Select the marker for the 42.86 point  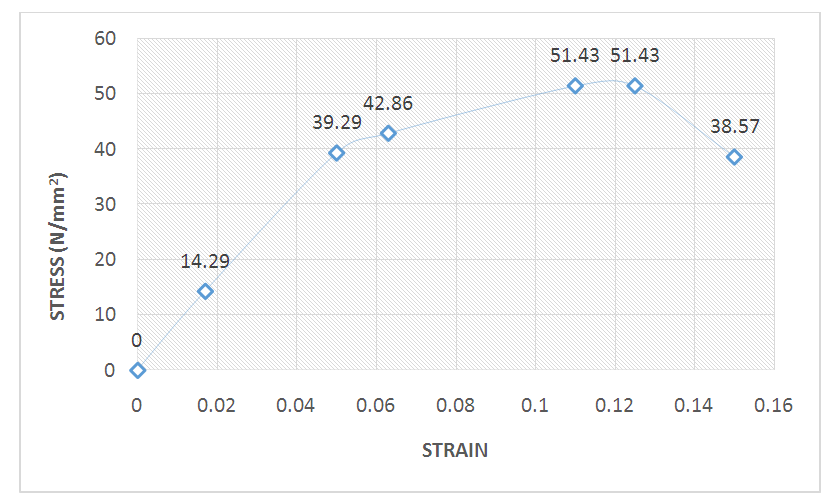pos(388,133)
